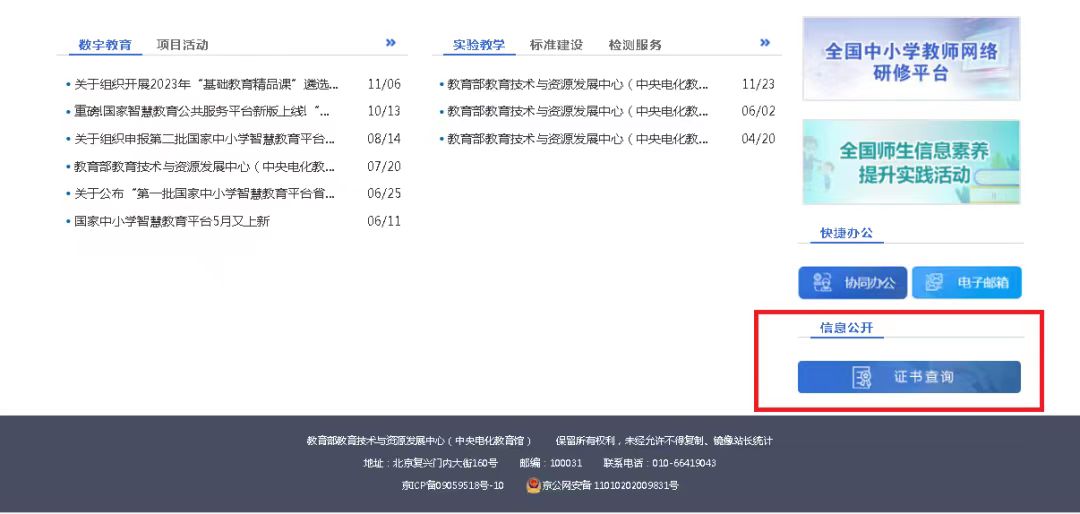This screenshot has width=1080, height=514.
Task: Click the 协同办公 button
Action: (853, 282)
